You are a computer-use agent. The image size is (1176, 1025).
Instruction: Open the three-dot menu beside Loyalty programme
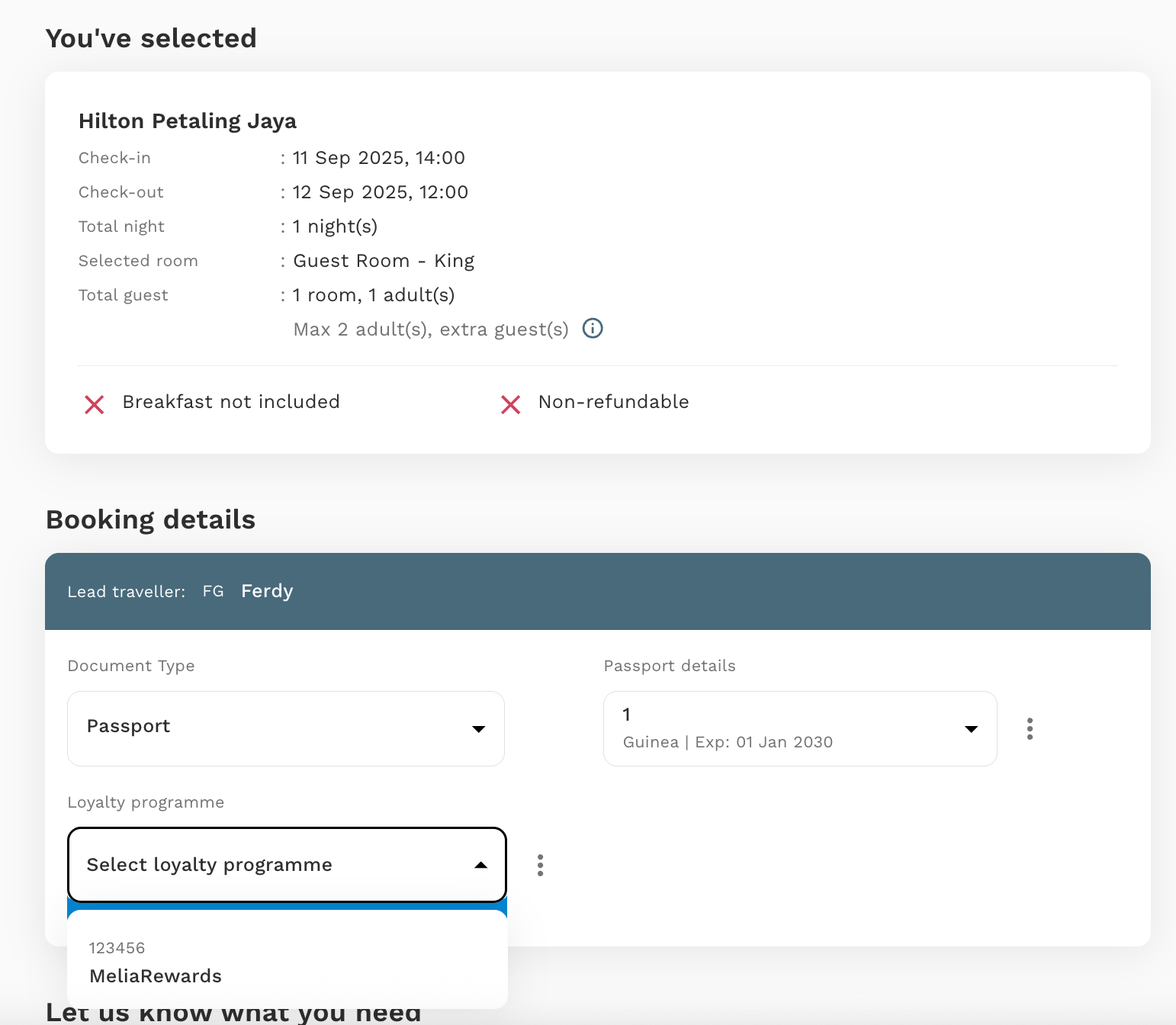point(540,865)
